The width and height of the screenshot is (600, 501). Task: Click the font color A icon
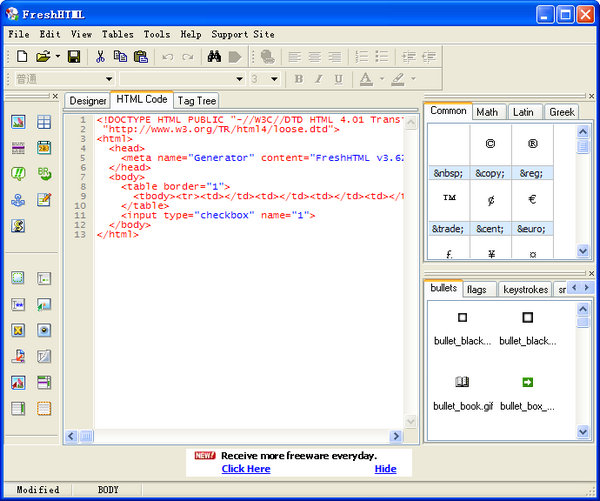(365, 79)
